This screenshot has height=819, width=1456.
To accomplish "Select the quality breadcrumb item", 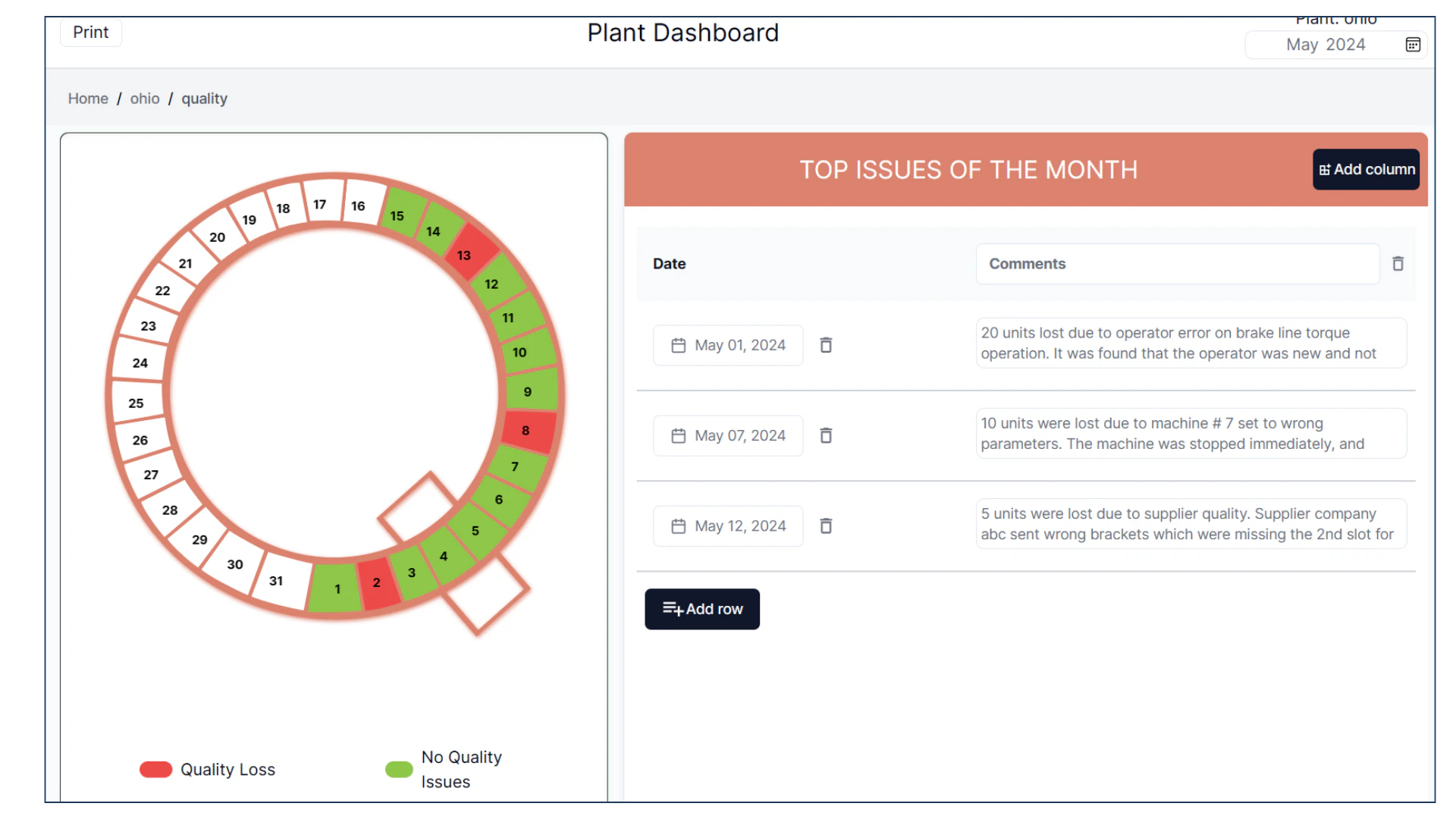I will 204,99.
